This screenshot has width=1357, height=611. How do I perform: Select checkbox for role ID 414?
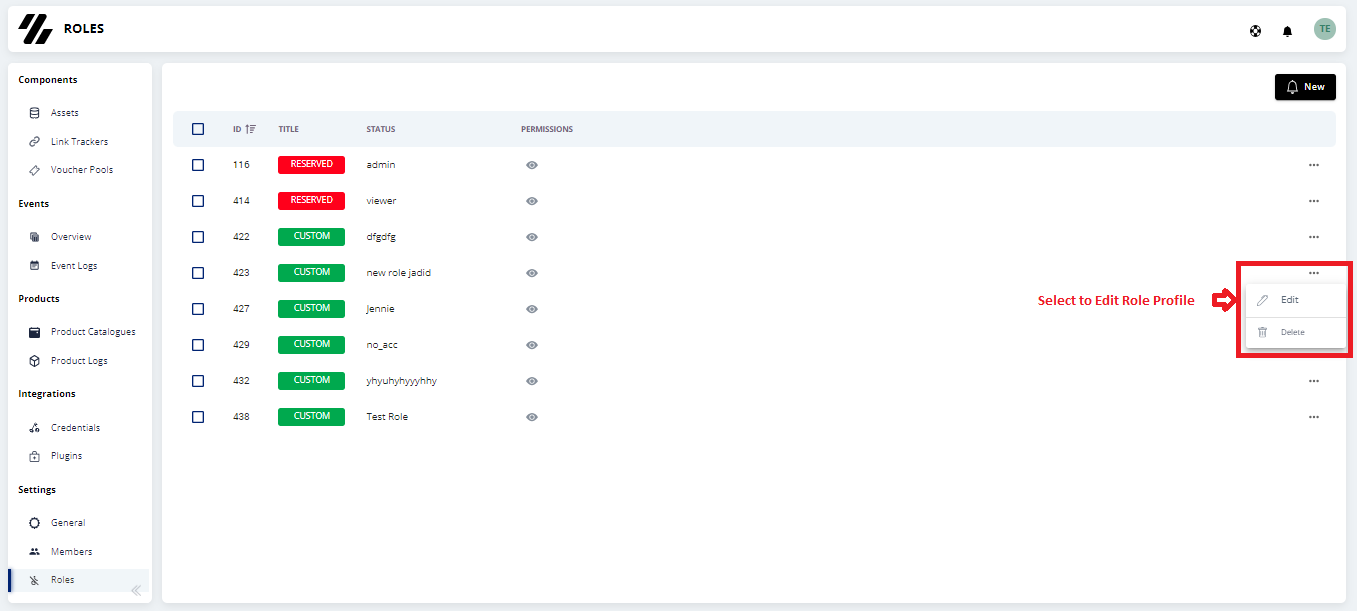tap(198, 201)
